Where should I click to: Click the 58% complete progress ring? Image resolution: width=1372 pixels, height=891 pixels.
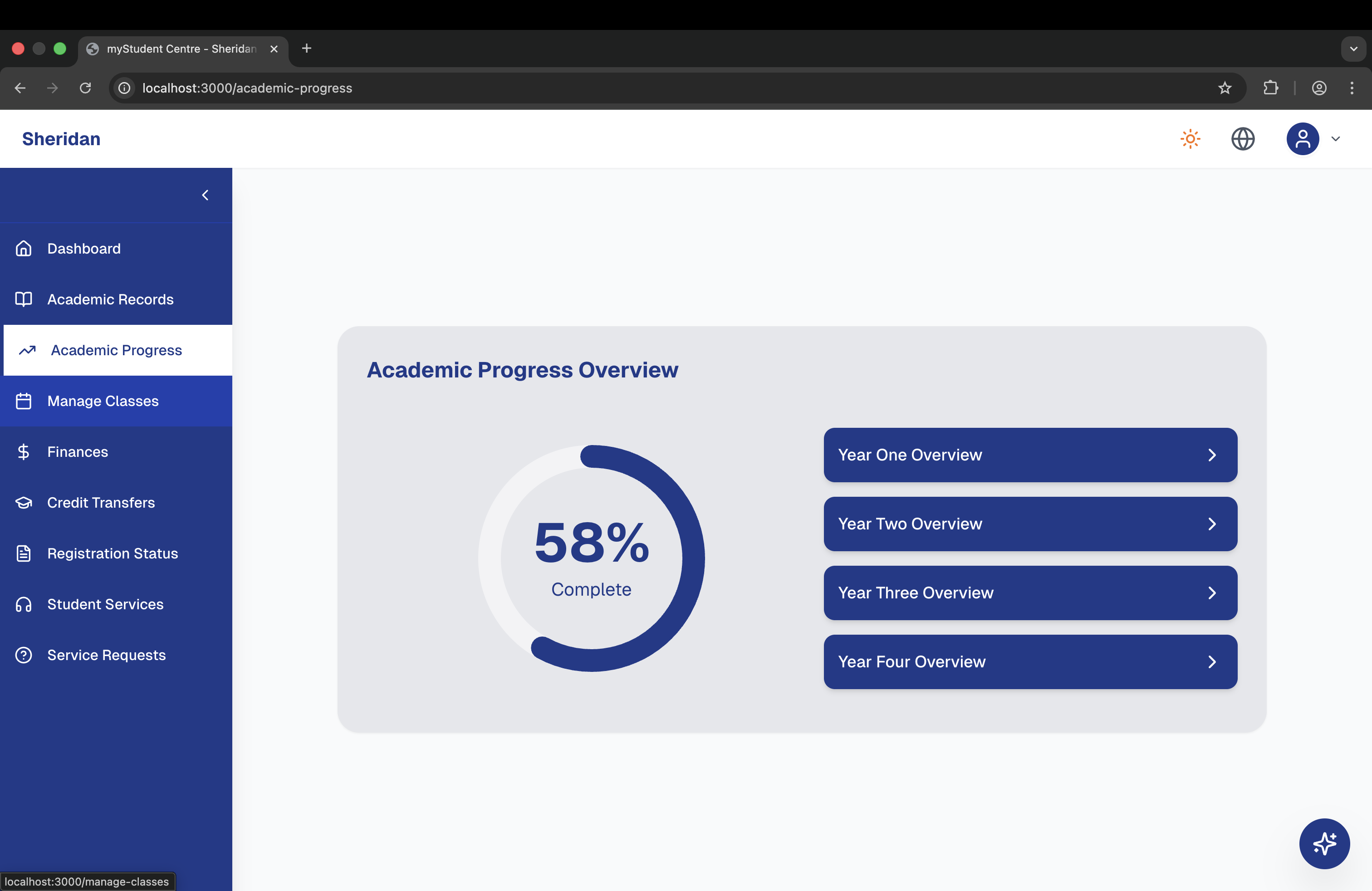[x=592, y=558]
